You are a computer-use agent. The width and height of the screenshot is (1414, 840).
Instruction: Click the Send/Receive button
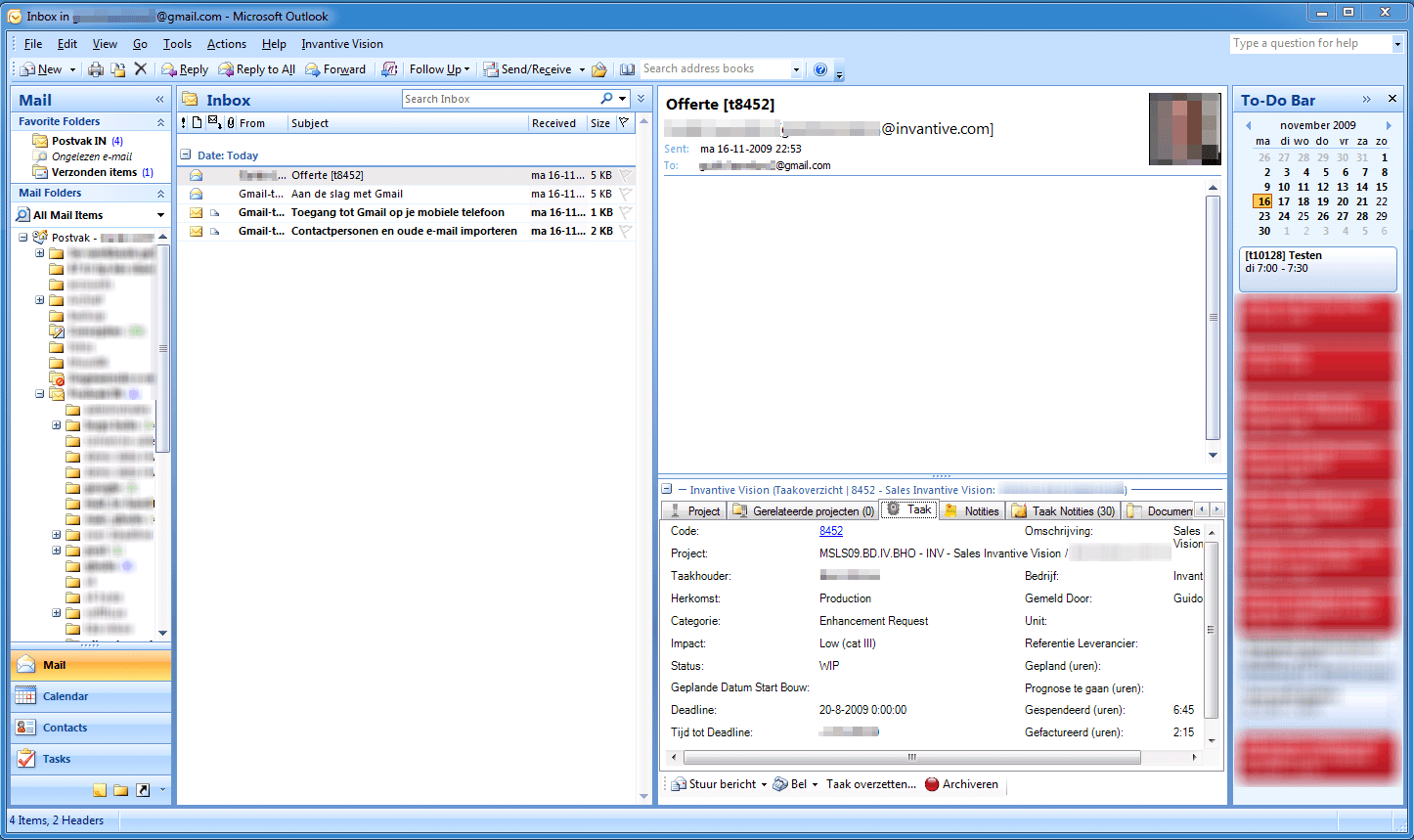coord(529,69)
